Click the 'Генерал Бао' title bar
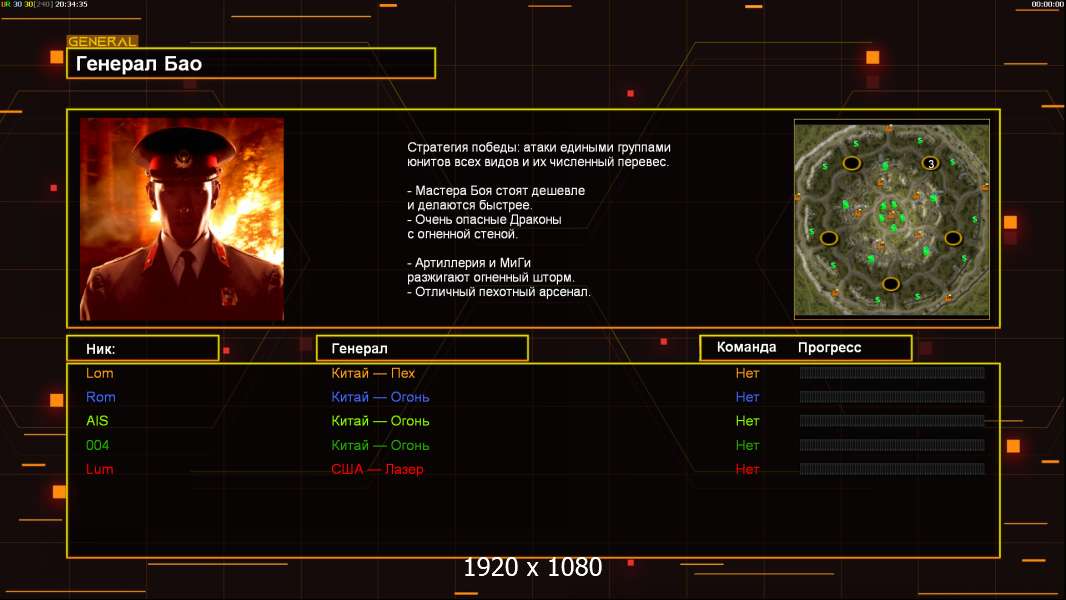Screen dimensions: 1066x600 [250, 64]
